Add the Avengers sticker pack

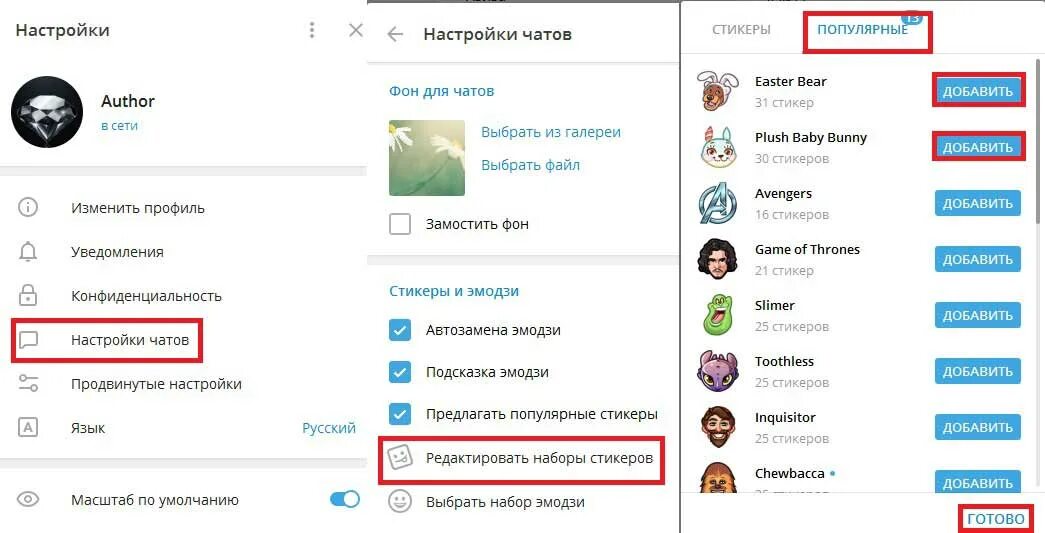tap(978, 203)
